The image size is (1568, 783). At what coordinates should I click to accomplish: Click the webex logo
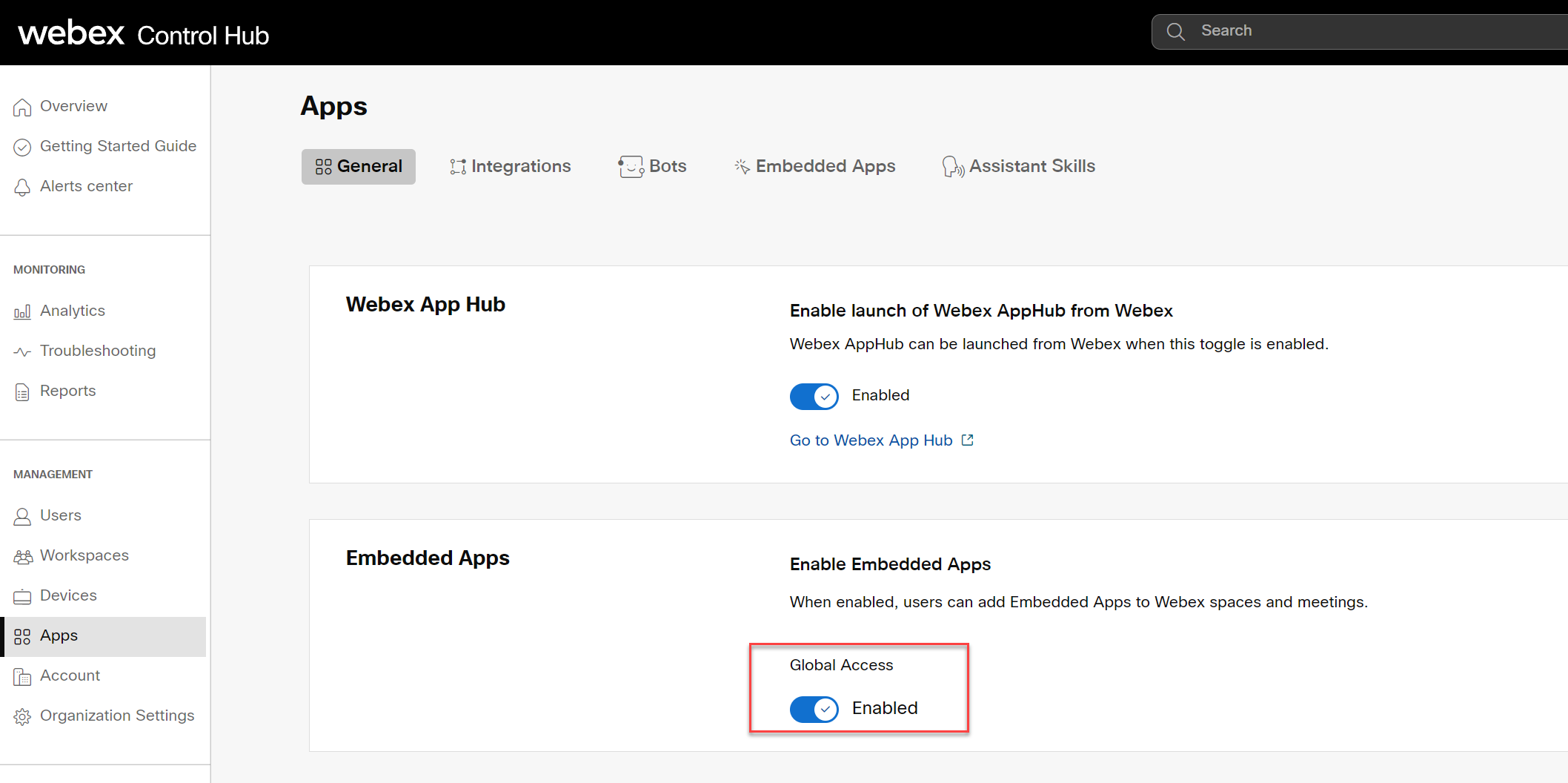click(x=71, y=33)
